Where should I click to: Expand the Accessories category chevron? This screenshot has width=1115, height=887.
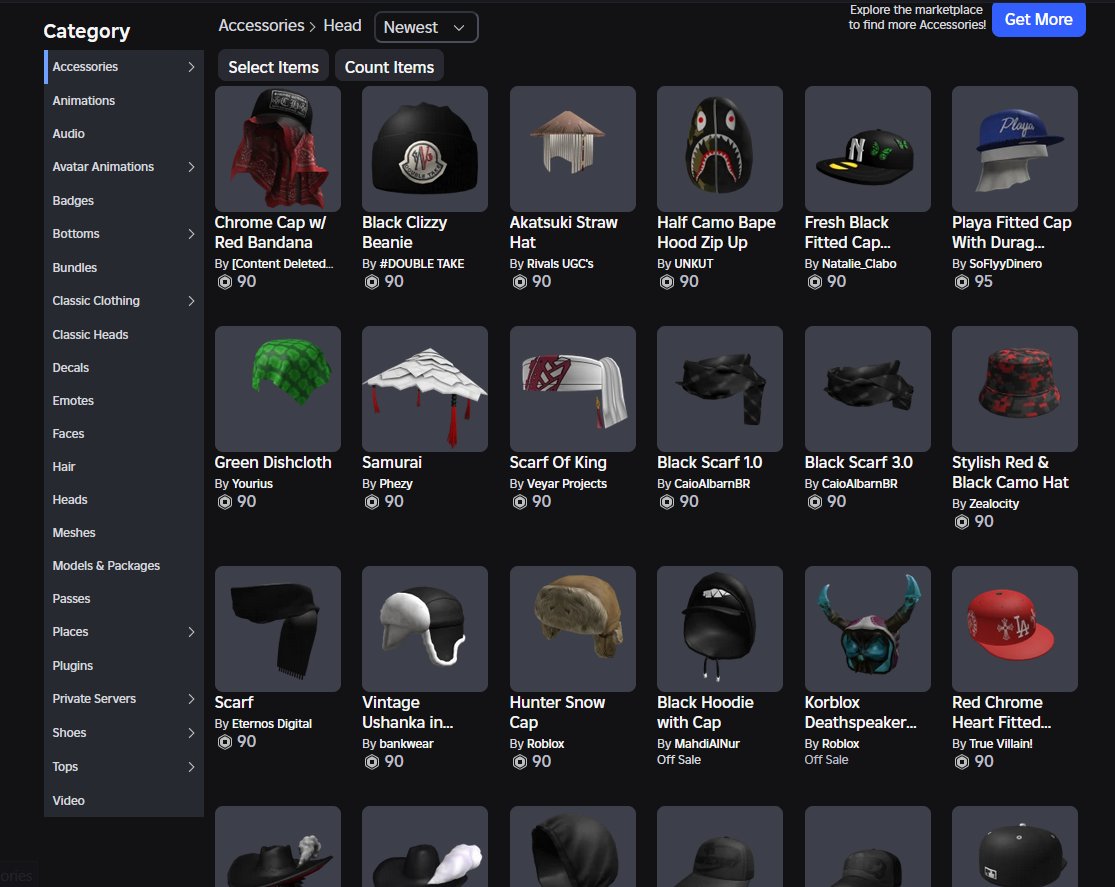coord(191,67)
